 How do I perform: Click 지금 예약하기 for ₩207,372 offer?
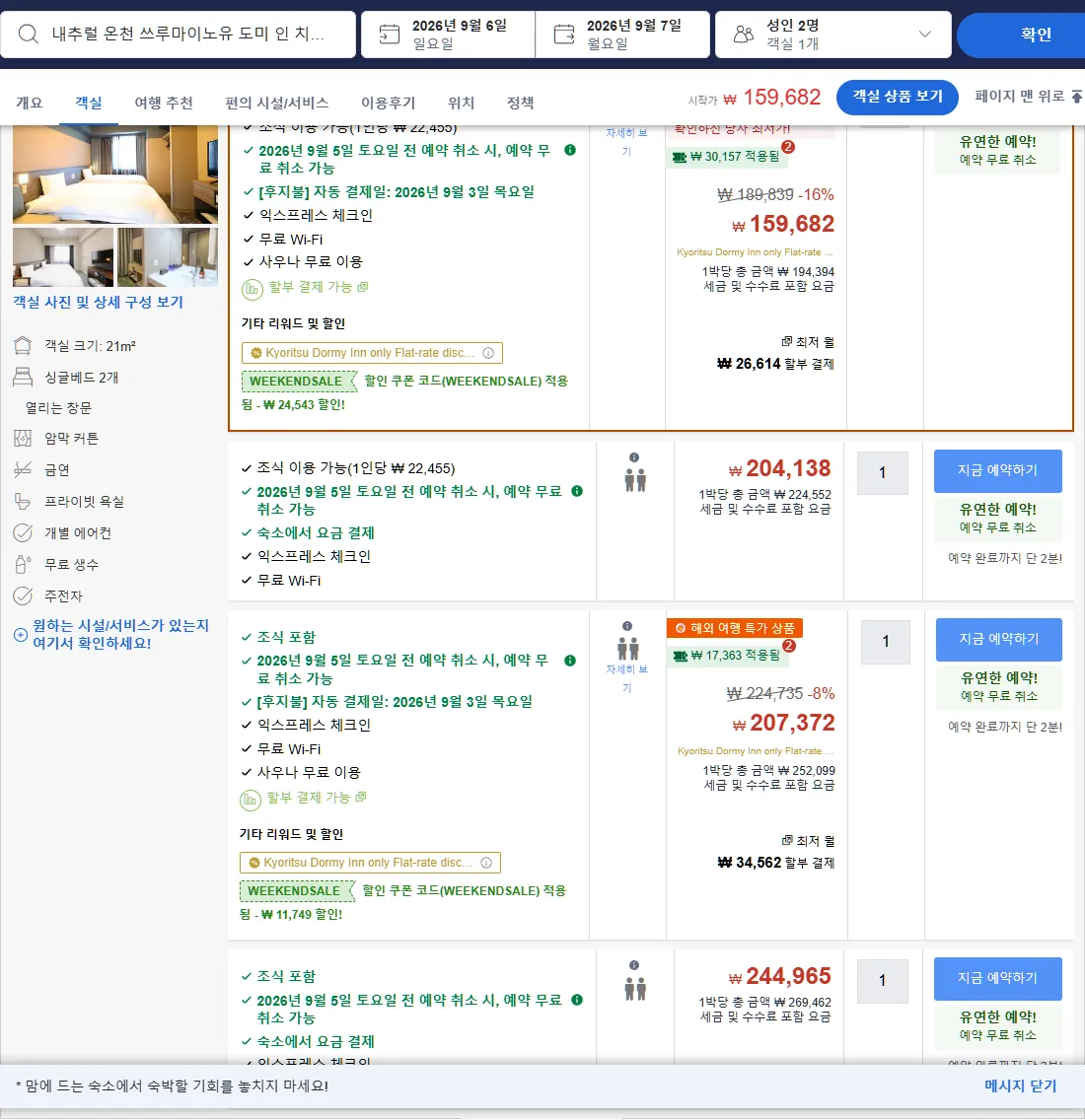point(998,639)
